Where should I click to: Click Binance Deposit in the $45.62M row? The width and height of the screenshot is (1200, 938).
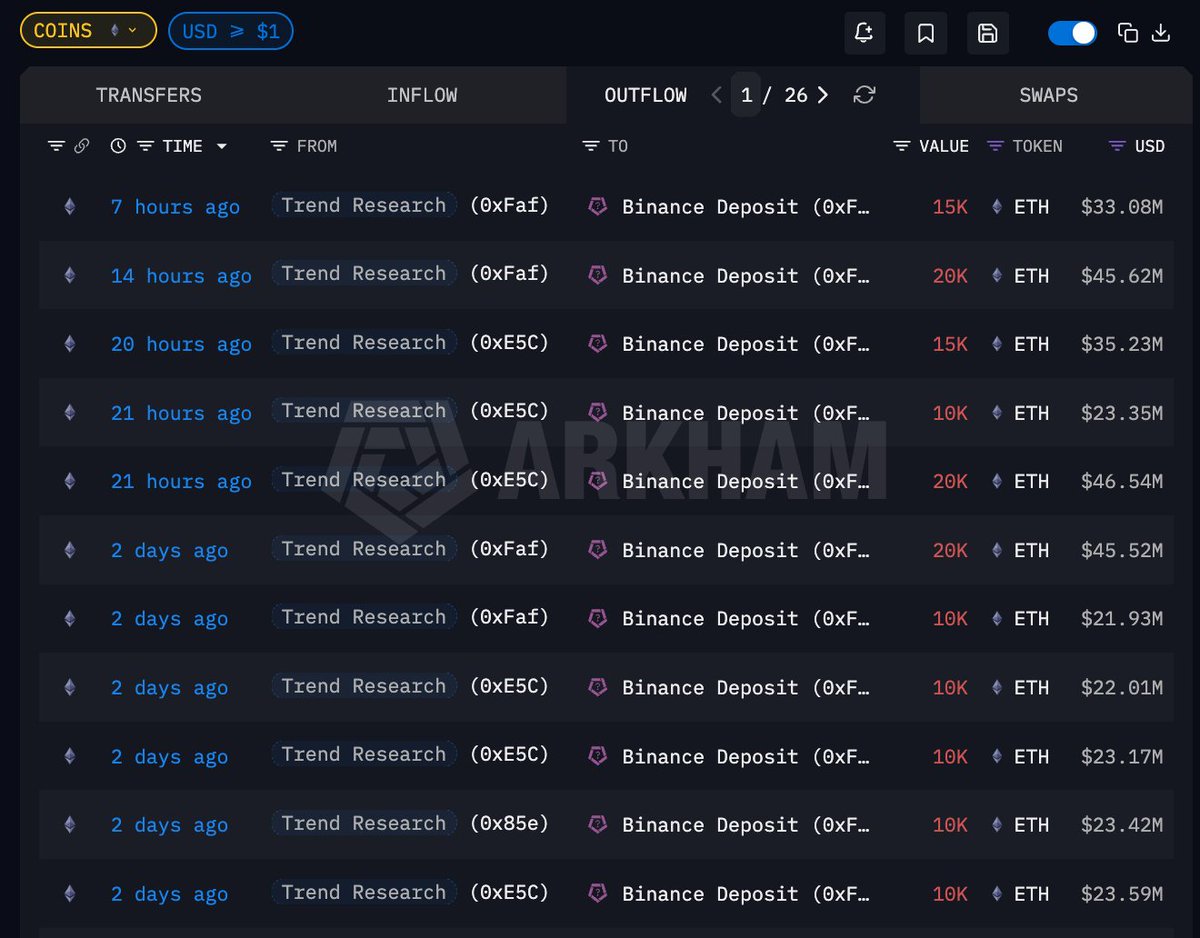pyautogui.click(x=746, y=276)
